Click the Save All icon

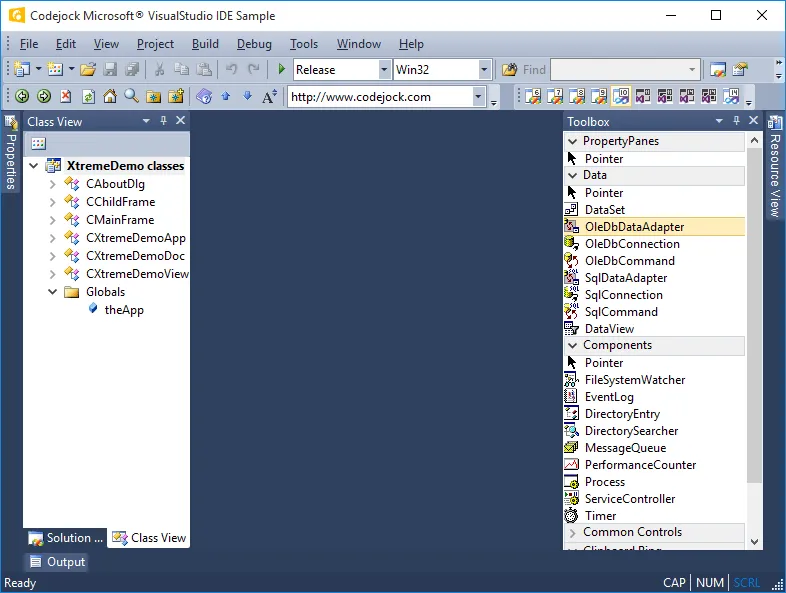click(x=132, y=69)
